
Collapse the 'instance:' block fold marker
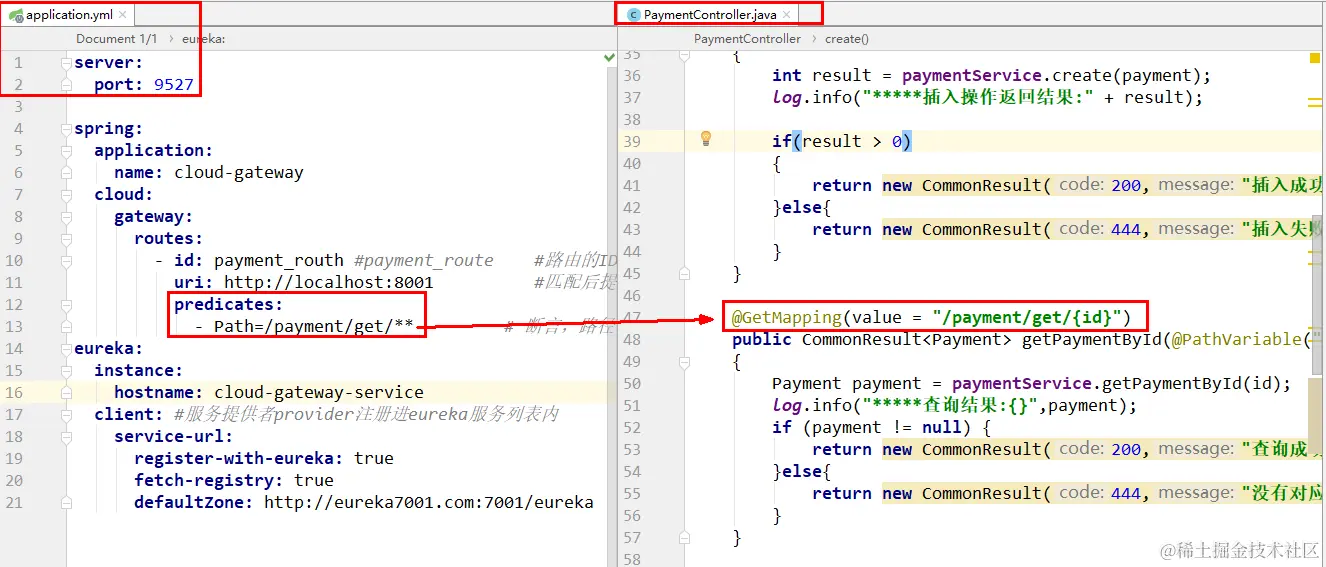point(68,370)
